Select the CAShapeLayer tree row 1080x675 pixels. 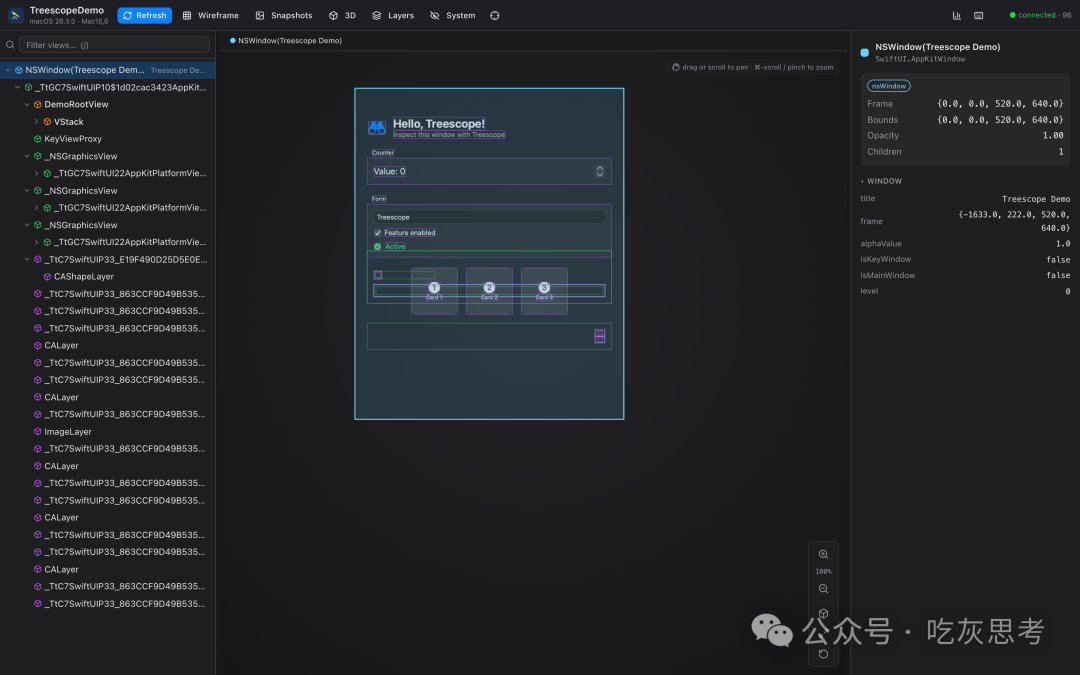tap(107, 277)
